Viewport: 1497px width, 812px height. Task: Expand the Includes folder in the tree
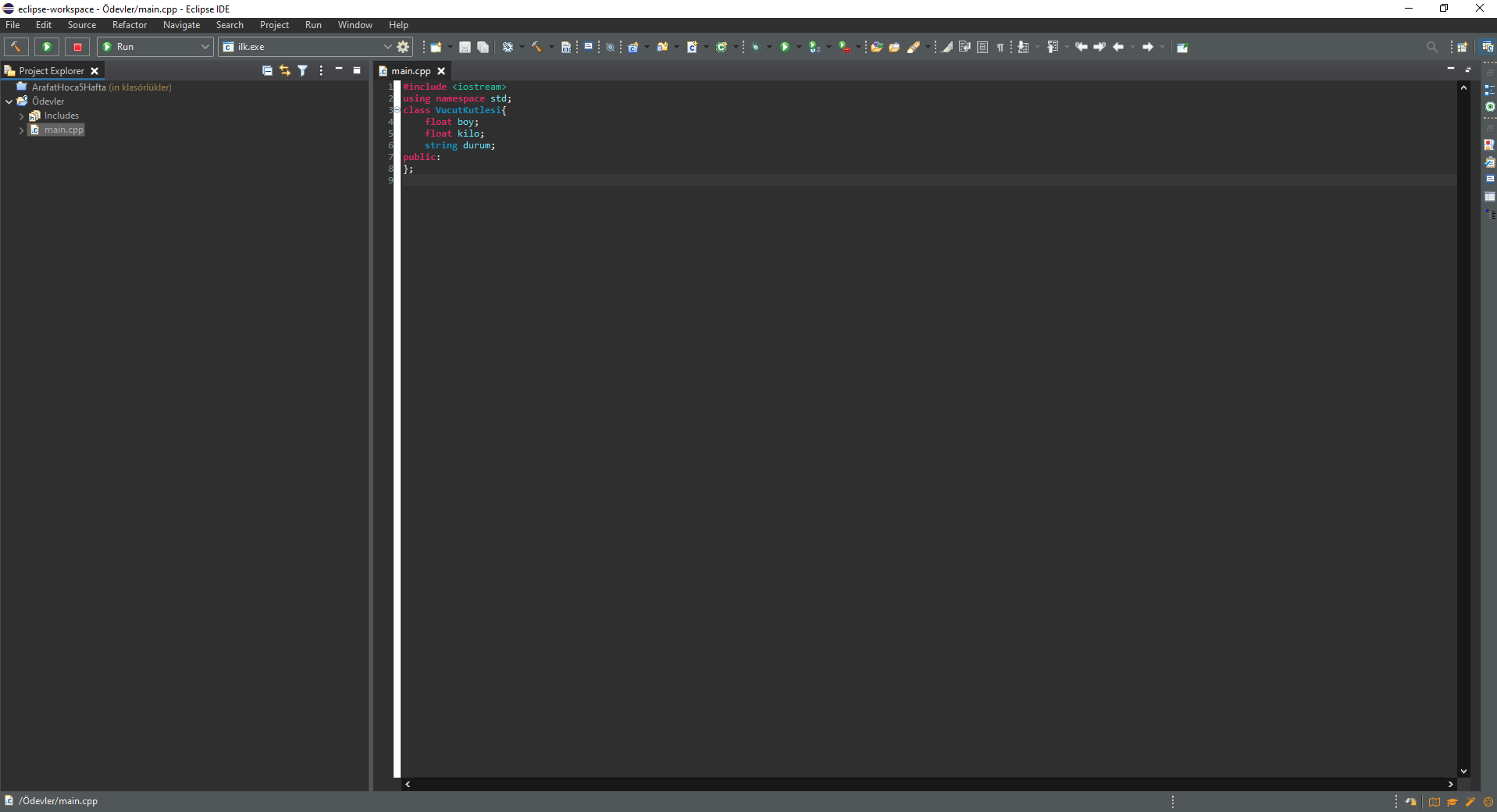(x=22, y=116)
